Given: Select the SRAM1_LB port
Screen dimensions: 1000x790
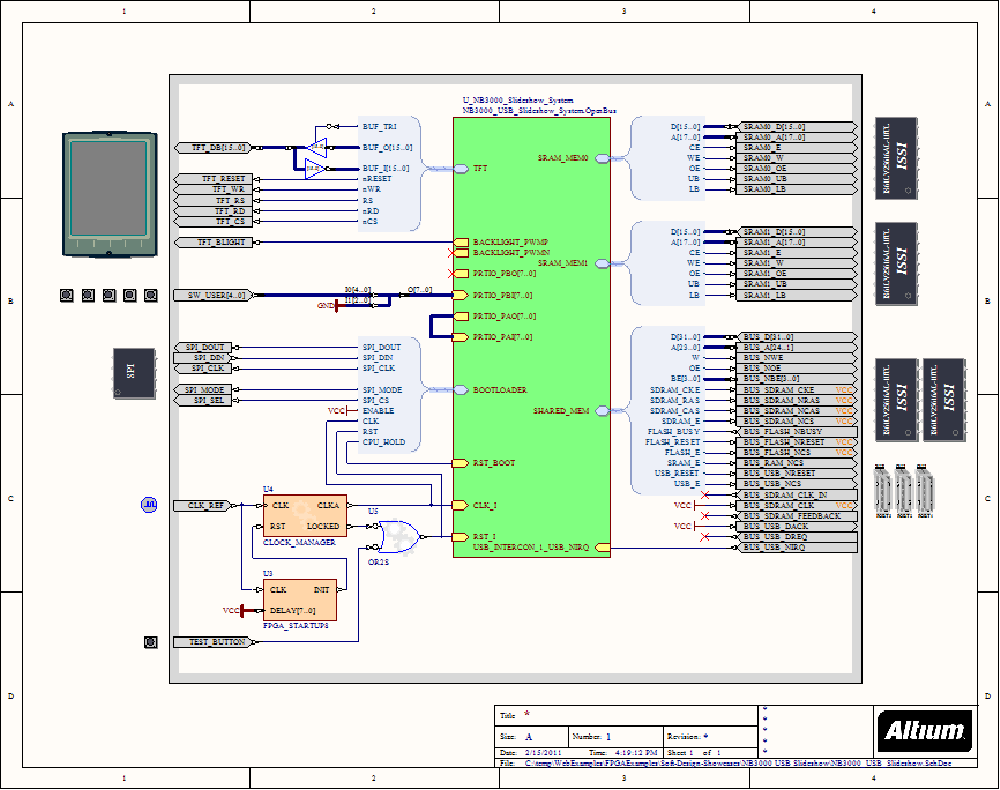Looking at the screenshot, I should pyautogui.click(x=797, y=295).
